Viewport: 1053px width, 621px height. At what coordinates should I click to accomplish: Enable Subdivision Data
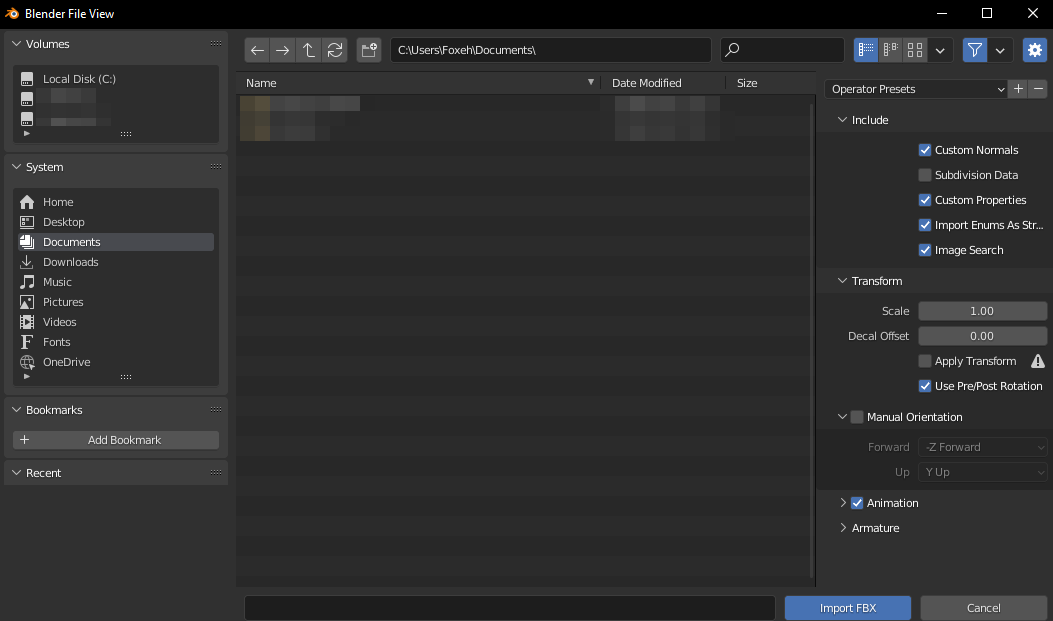pos(925,175)
